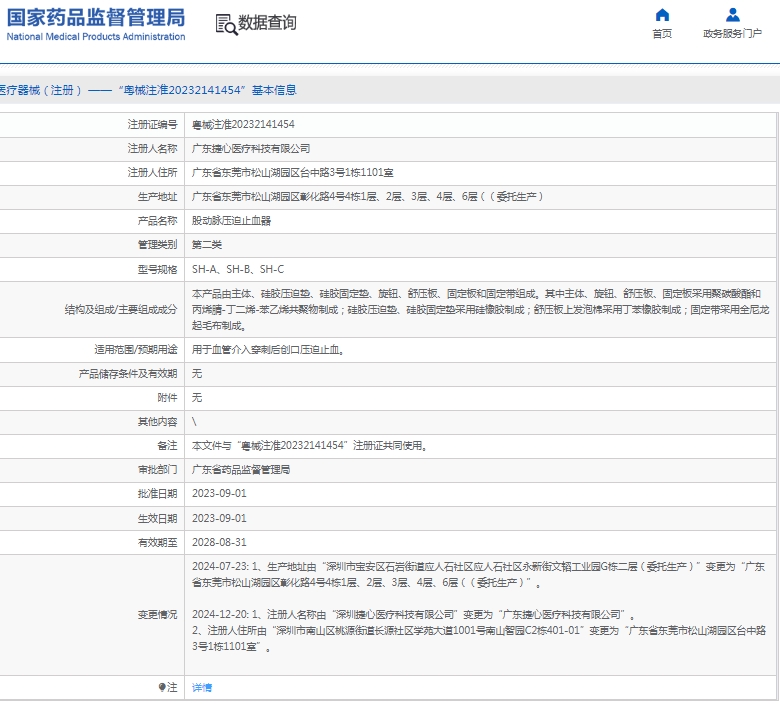The height and width of the screenshot is (706, 780).
Task: Click the 审批部门 row label
Action: pyautogui.click(x=157, y=470)
